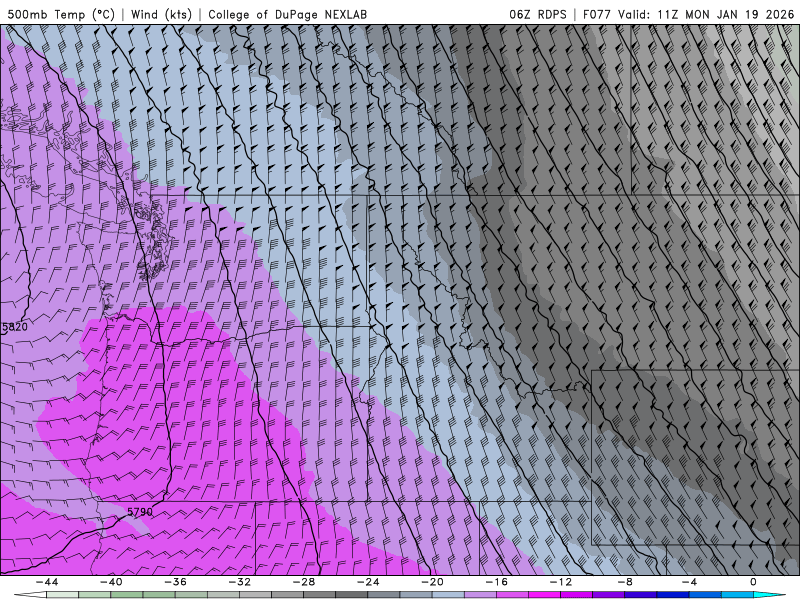Click the -44 color scale label
This screenshot has width=800, height=600.
(x=47, y=582)
